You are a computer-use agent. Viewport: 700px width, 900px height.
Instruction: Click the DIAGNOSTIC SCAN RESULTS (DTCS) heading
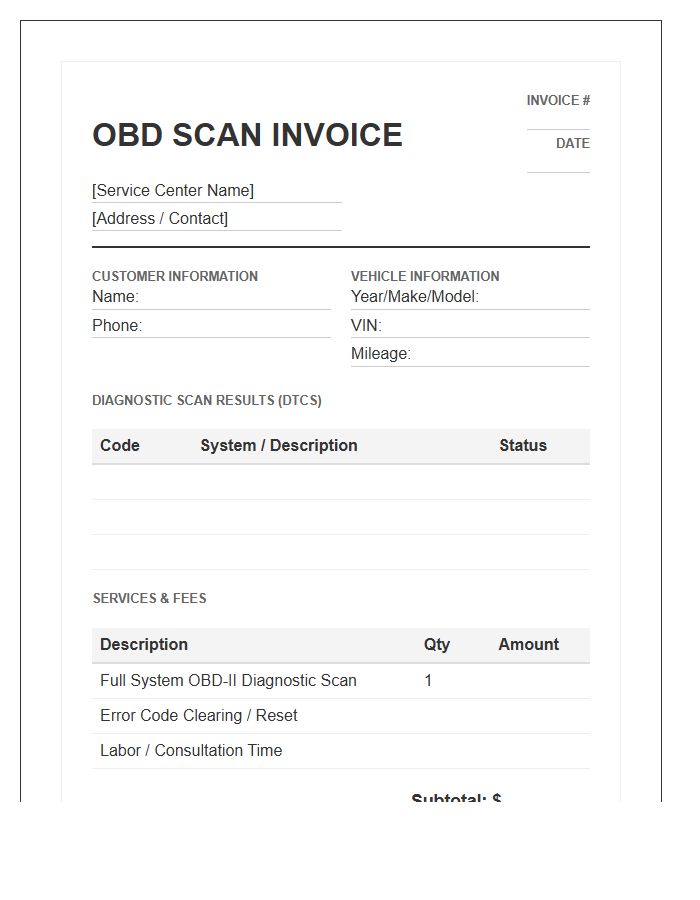click(x=207, y=400)
